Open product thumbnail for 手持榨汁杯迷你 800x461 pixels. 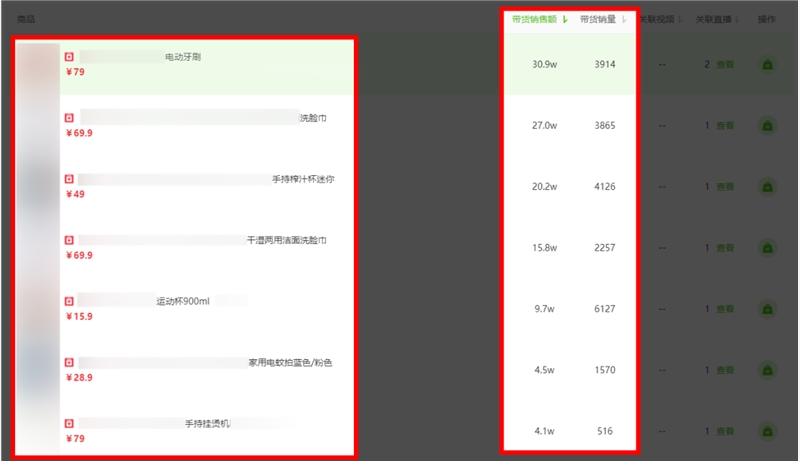pos(38,187)
